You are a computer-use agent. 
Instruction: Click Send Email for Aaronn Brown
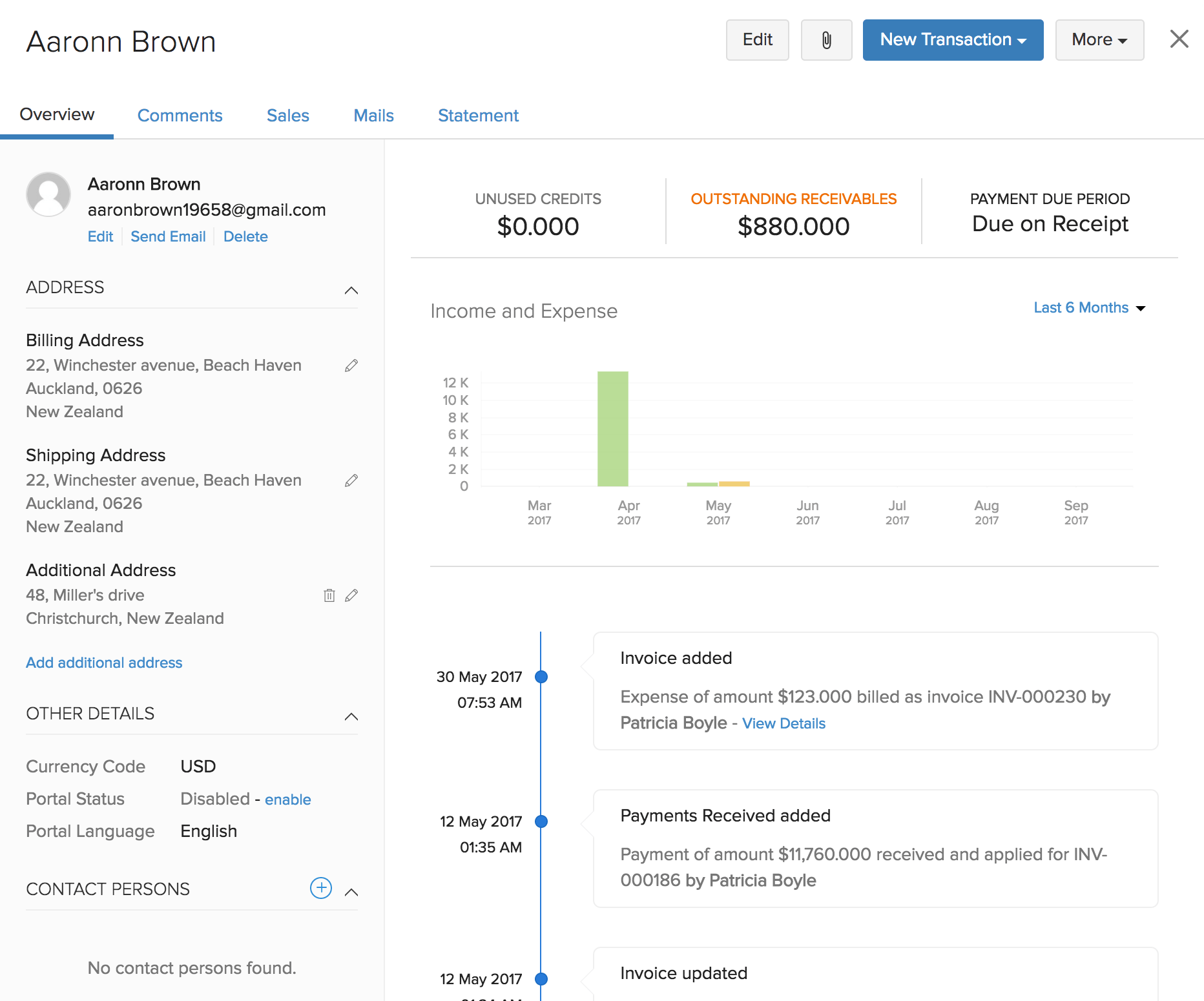pyautogui.click(x=168, y=236)
